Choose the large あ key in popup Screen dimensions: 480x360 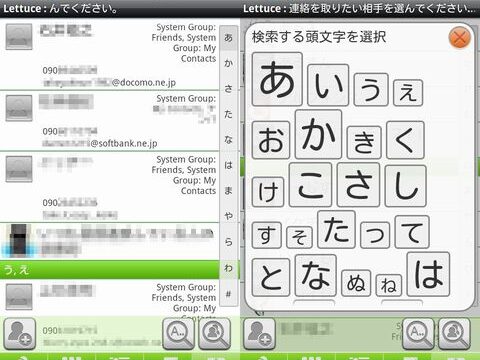277,79
